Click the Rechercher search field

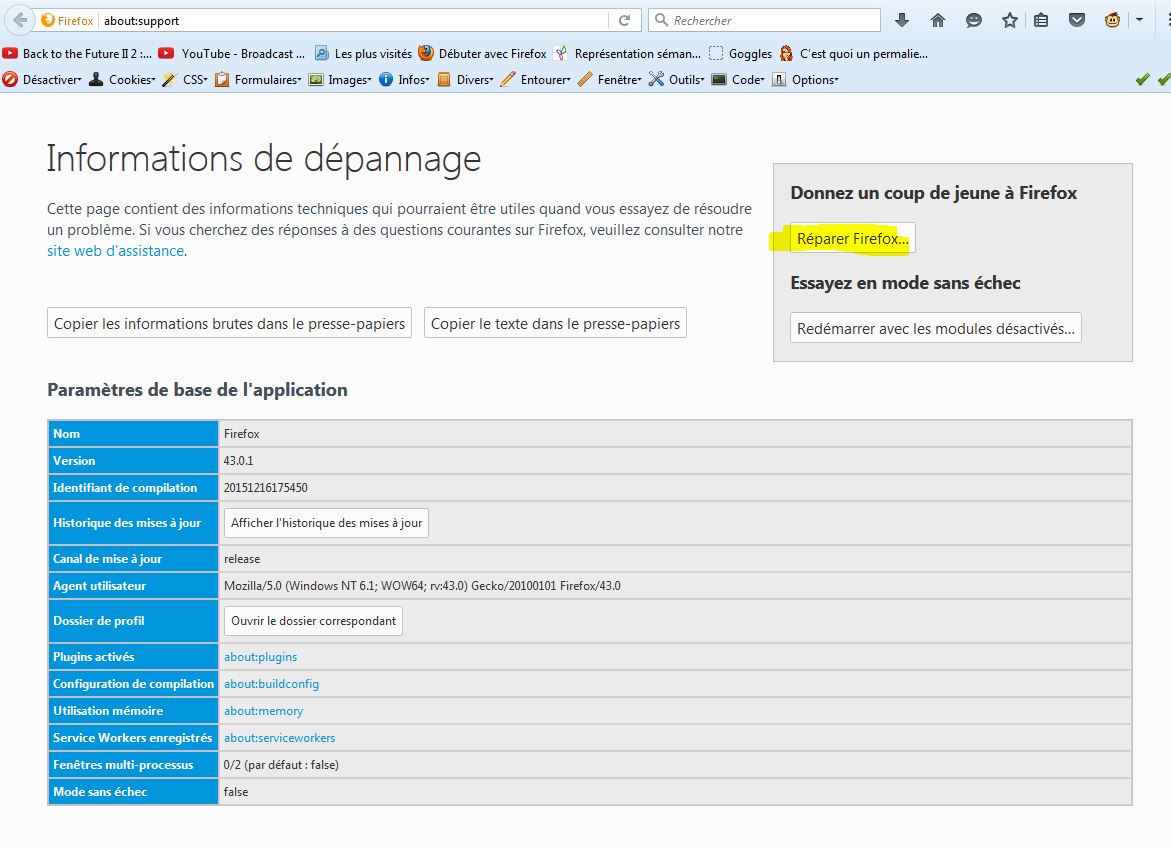point(770,20)
